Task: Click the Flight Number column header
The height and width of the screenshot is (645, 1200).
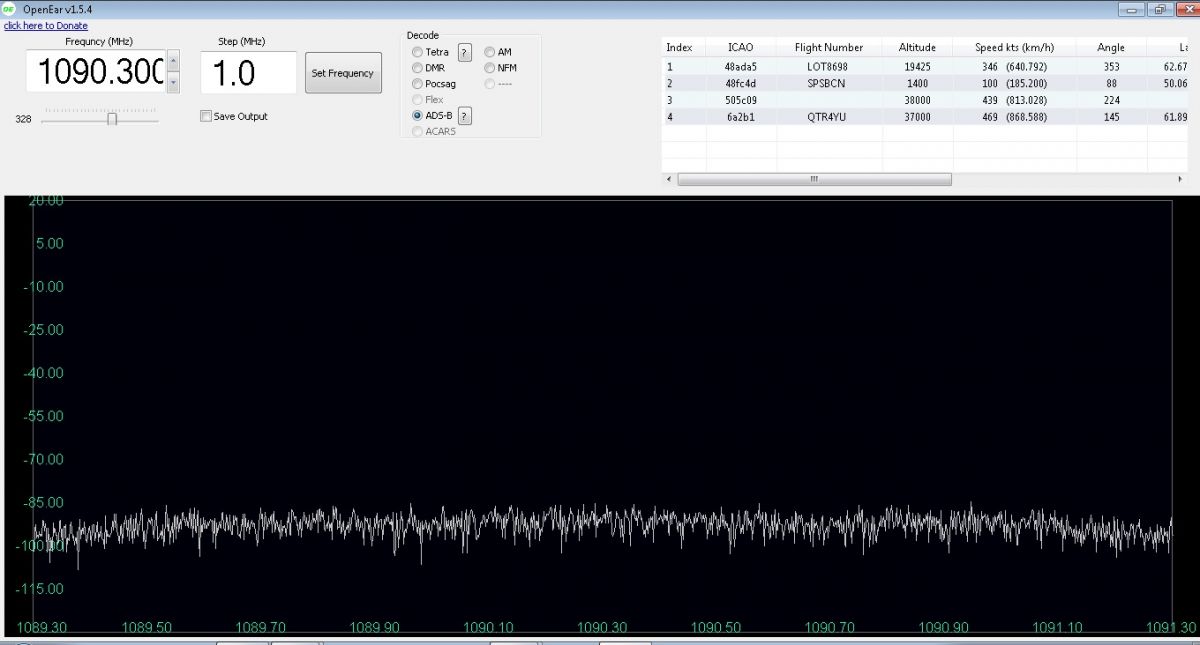Action: pyautogui.click(x=829, y=47)
